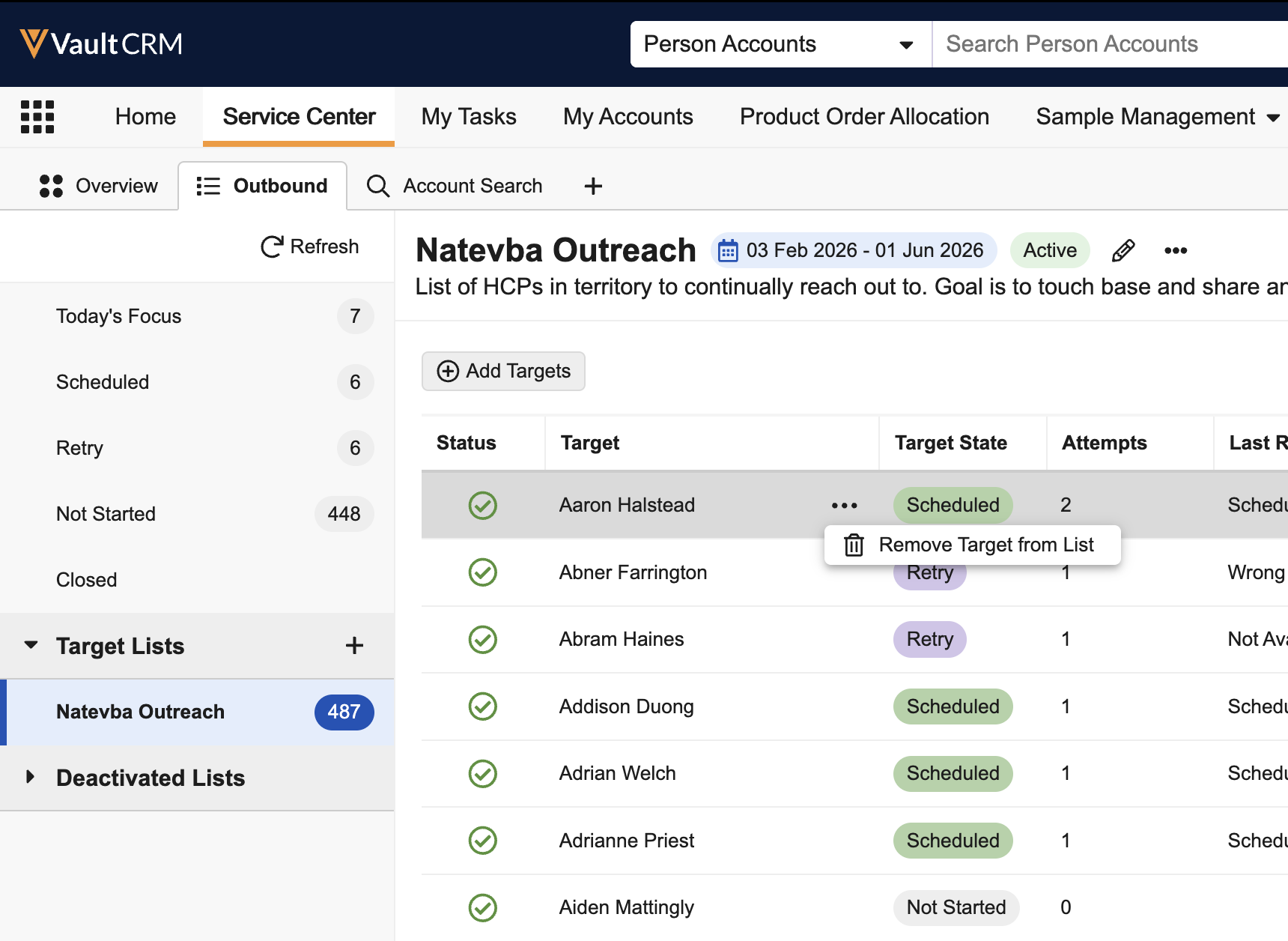The height and width of the screenshot is (941, 1288).
Task: Expand the Deactivated Lists section
Action: [31, 777]
